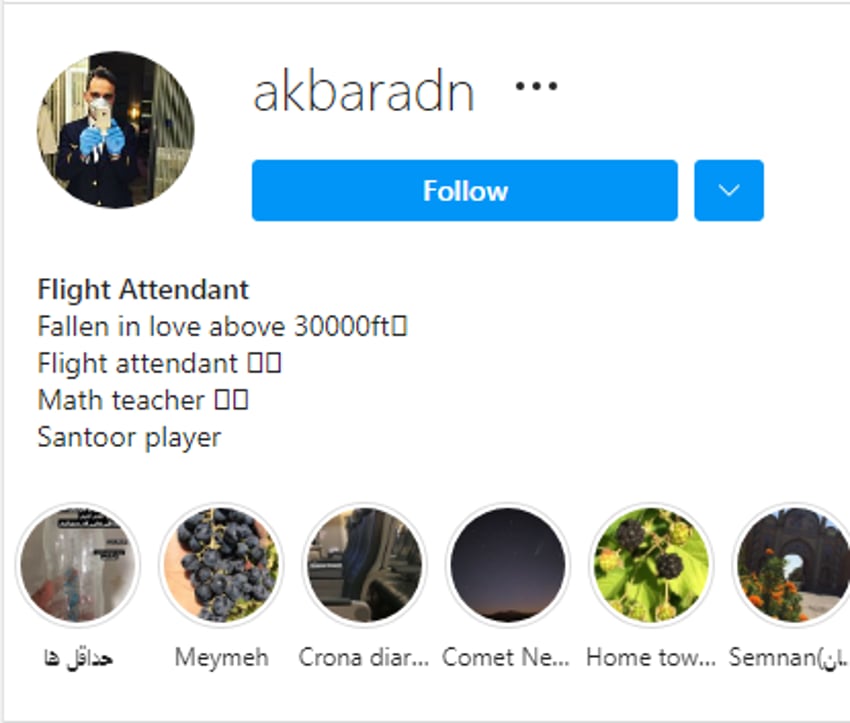Screen dimensions: 850x723
Task: Open the Comet night-sky highlight
Action: (507, 565)
